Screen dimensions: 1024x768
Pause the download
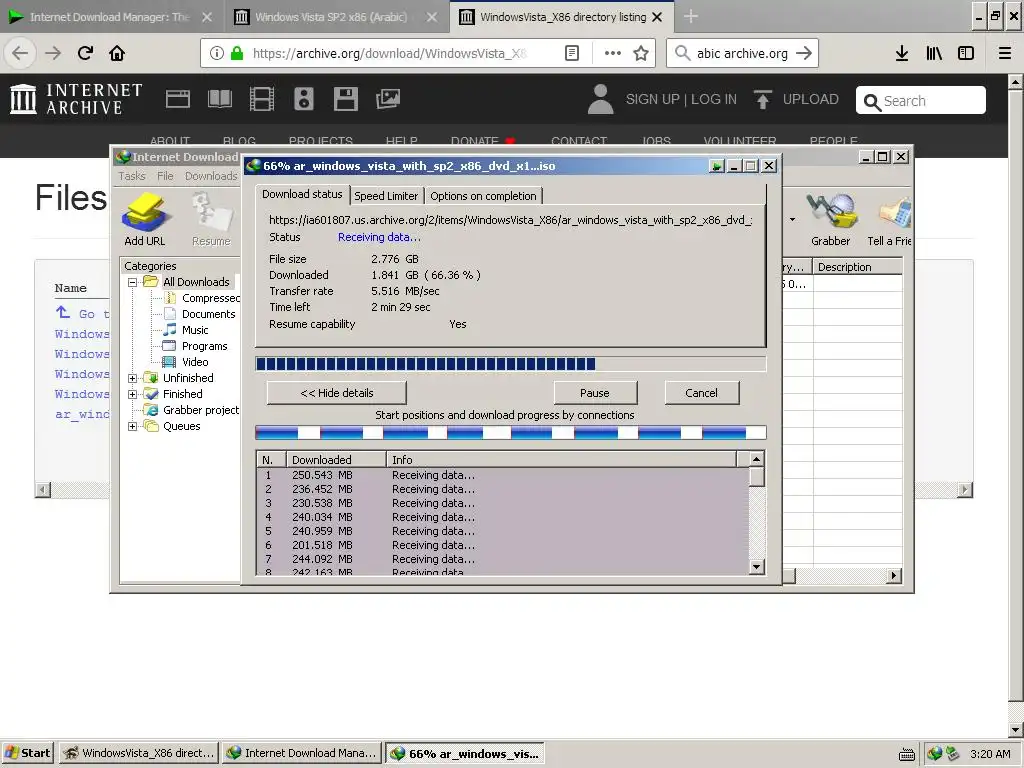pos(595,393)
